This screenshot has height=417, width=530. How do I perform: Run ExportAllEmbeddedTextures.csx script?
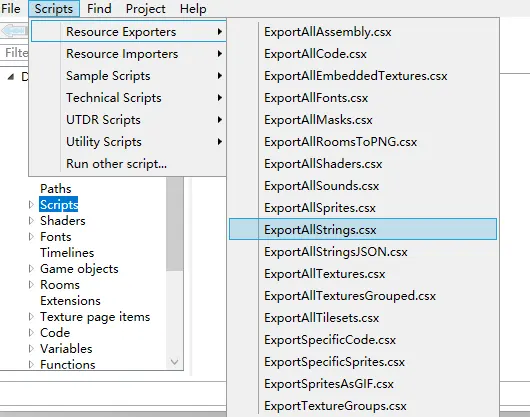tap(363, 75)
